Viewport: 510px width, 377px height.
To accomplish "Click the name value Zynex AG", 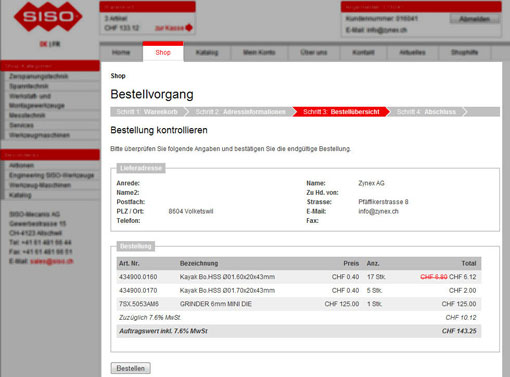I will pos(371,183).
